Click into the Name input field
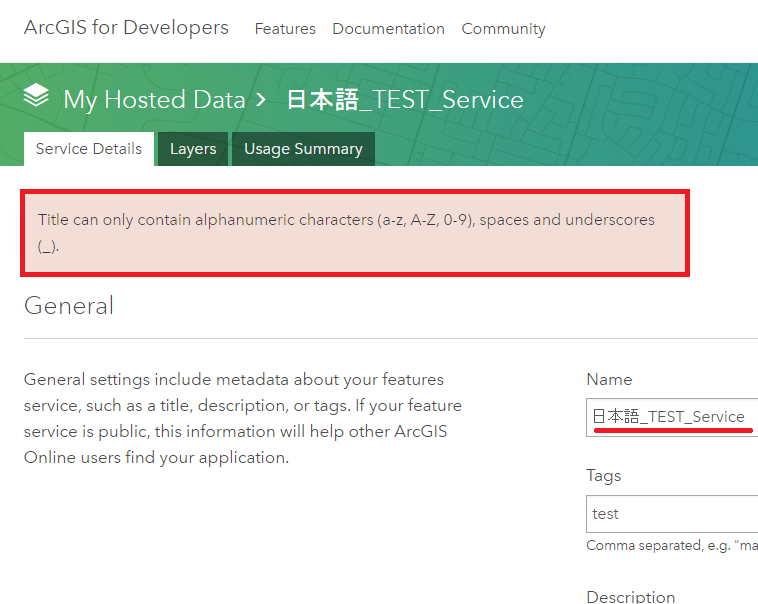 coord(672,417)
